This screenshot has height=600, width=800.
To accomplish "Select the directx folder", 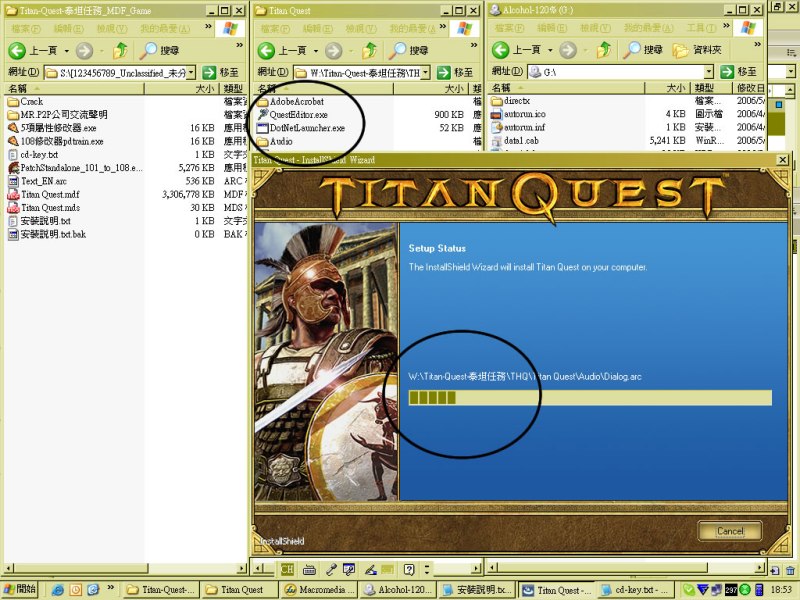I will click(x=511, y=101).
